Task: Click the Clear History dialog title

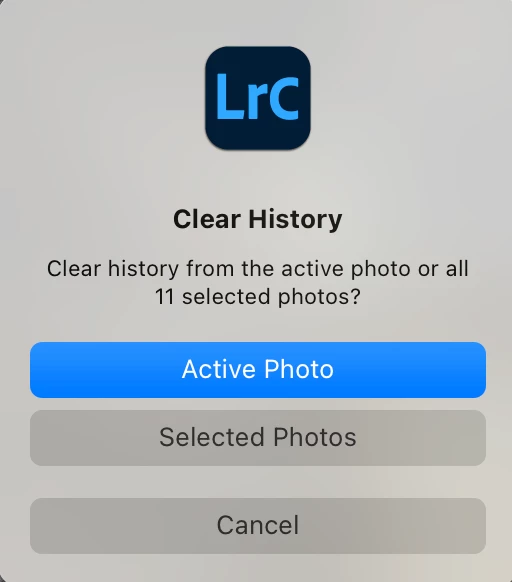Action: (258, 219)
